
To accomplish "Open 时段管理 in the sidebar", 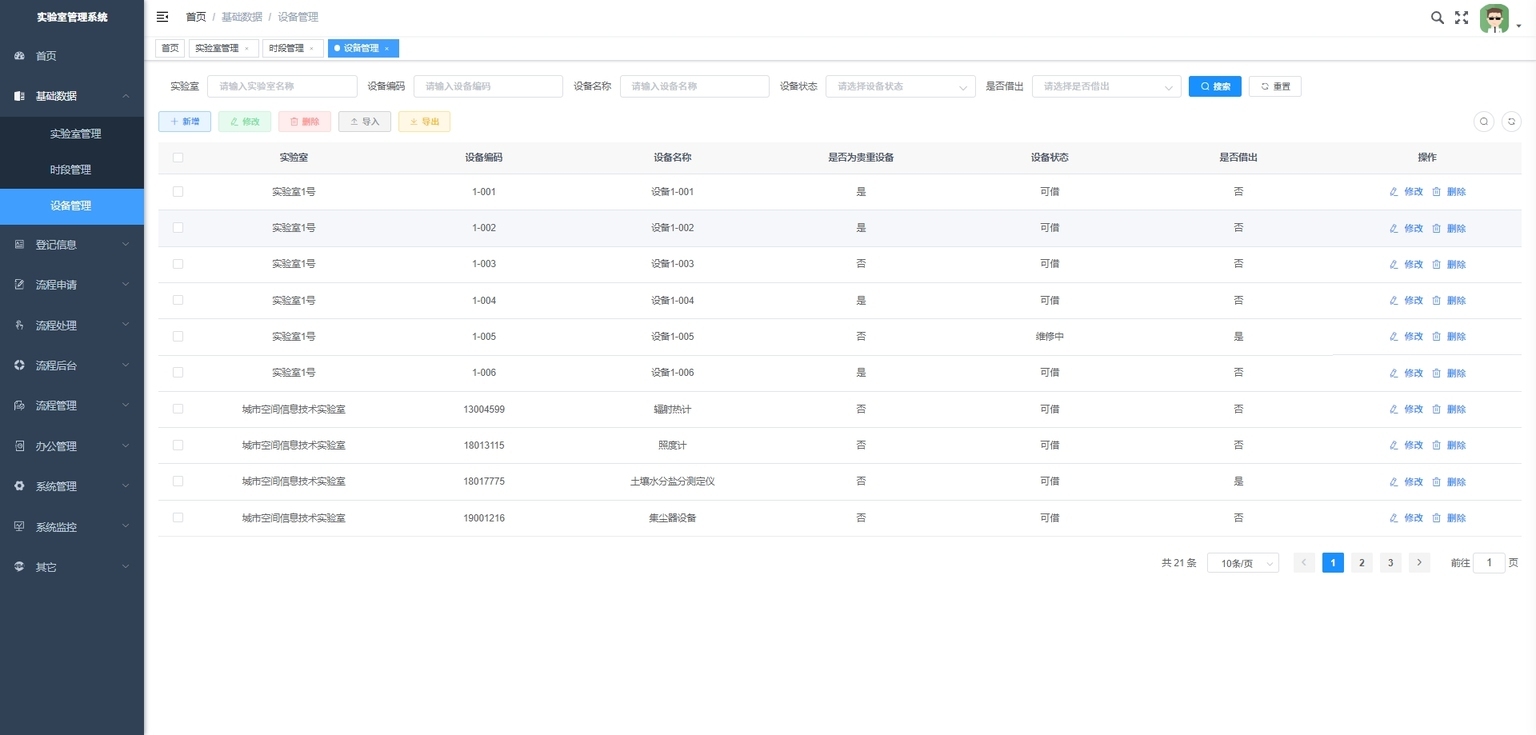I will (72, 170).
